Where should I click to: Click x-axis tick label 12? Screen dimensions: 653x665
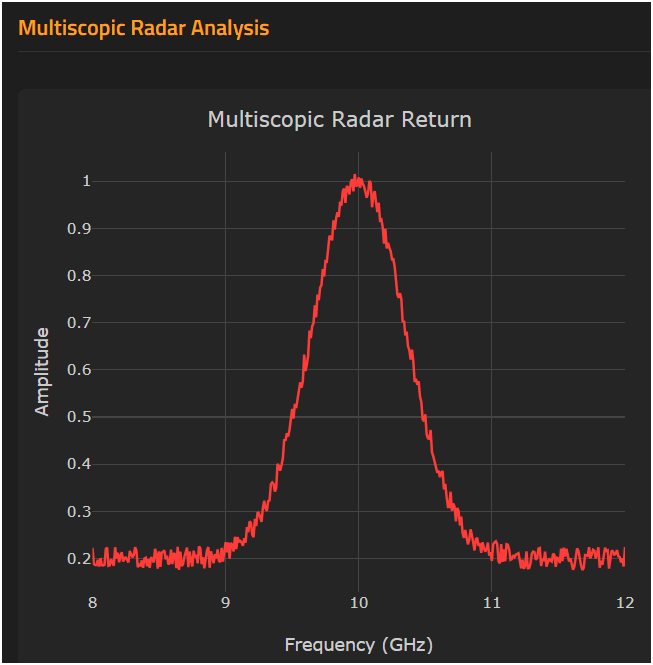[x=624, y=602]
